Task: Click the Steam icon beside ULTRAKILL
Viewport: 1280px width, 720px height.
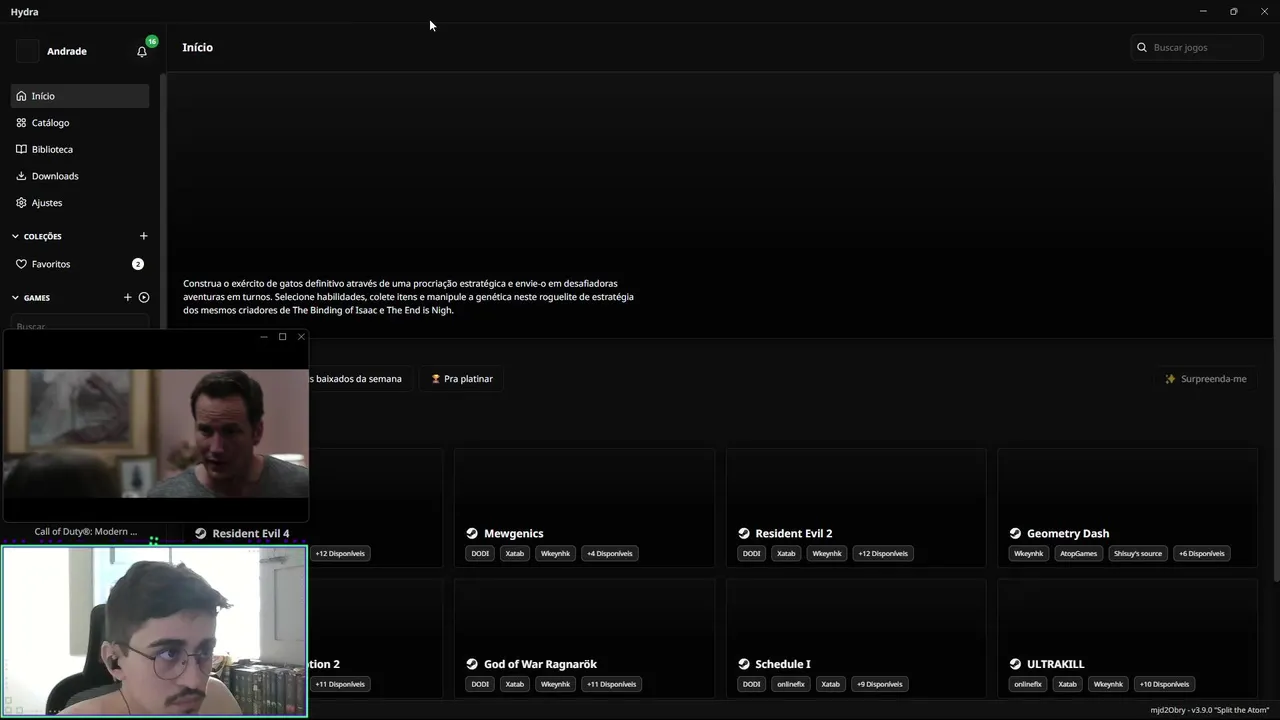Action: [x=1015, y=664]
